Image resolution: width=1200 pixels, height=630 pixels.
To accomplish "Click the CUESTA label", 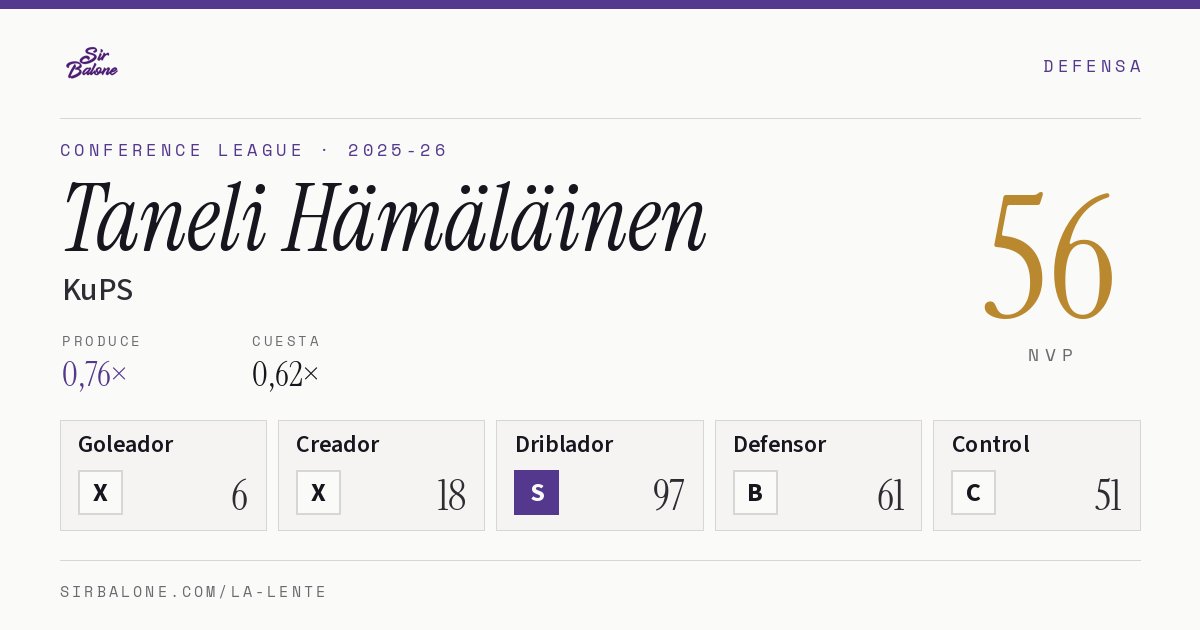I will click(286, 341).
